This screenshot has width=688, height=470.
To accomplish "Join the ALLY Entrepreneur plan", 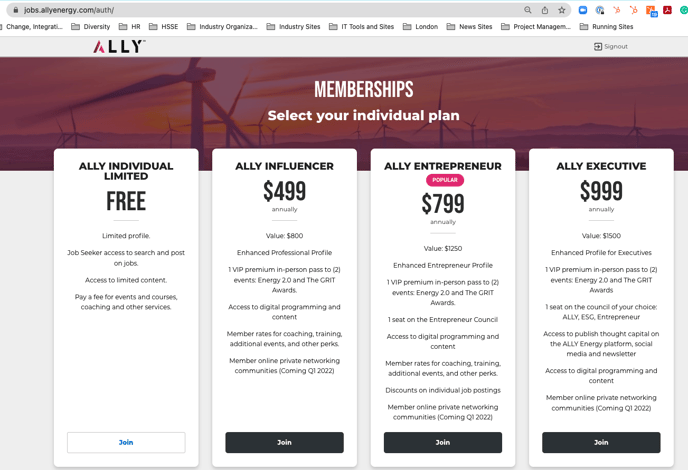I will (x=443, y=442).
